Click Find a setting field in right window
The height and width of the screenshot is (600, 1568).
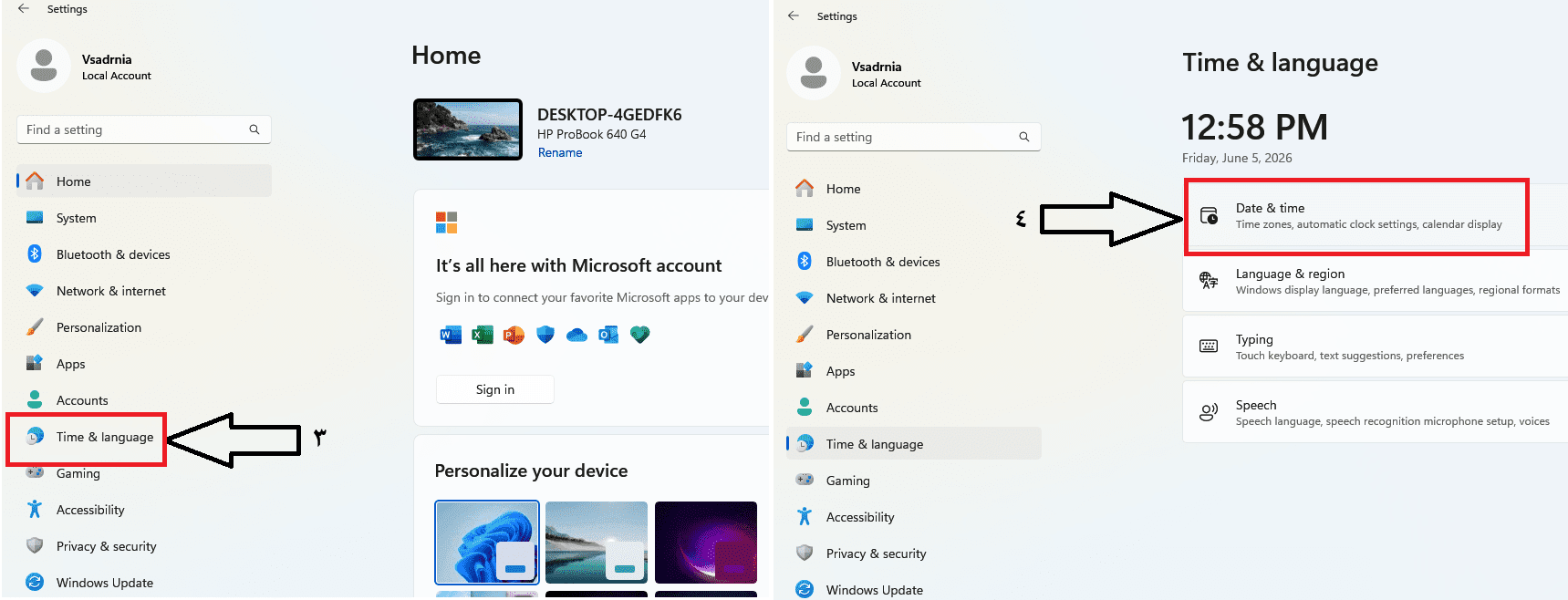click(x=913, y=137)
